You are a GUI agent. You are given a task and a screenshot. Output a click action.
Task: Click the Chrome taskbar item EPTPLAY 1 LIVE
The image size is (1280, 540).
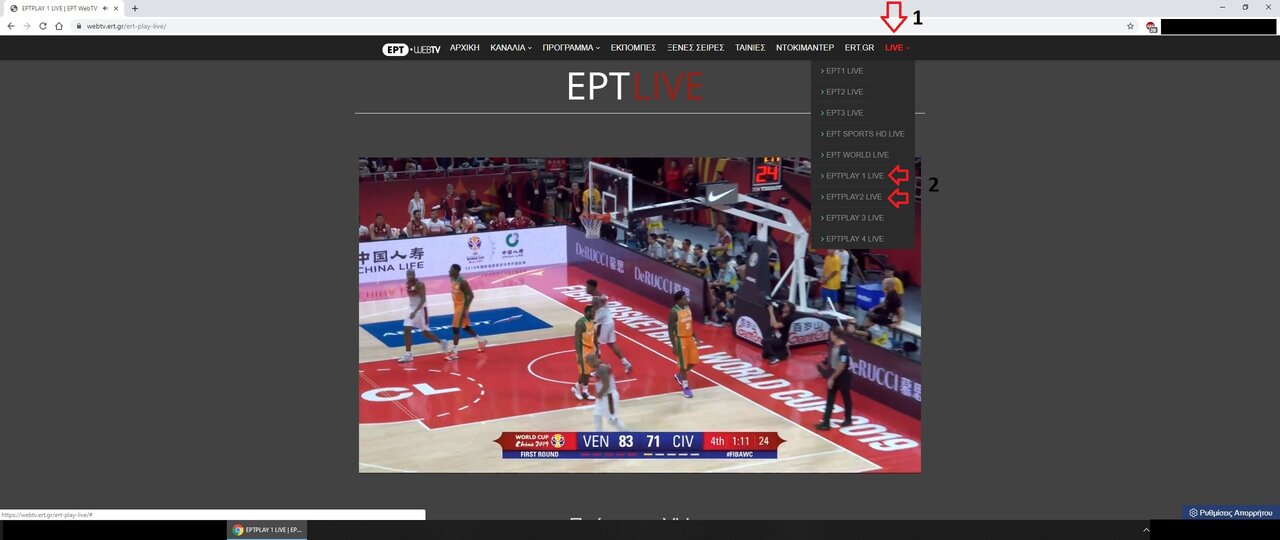(x=267, y=530)
